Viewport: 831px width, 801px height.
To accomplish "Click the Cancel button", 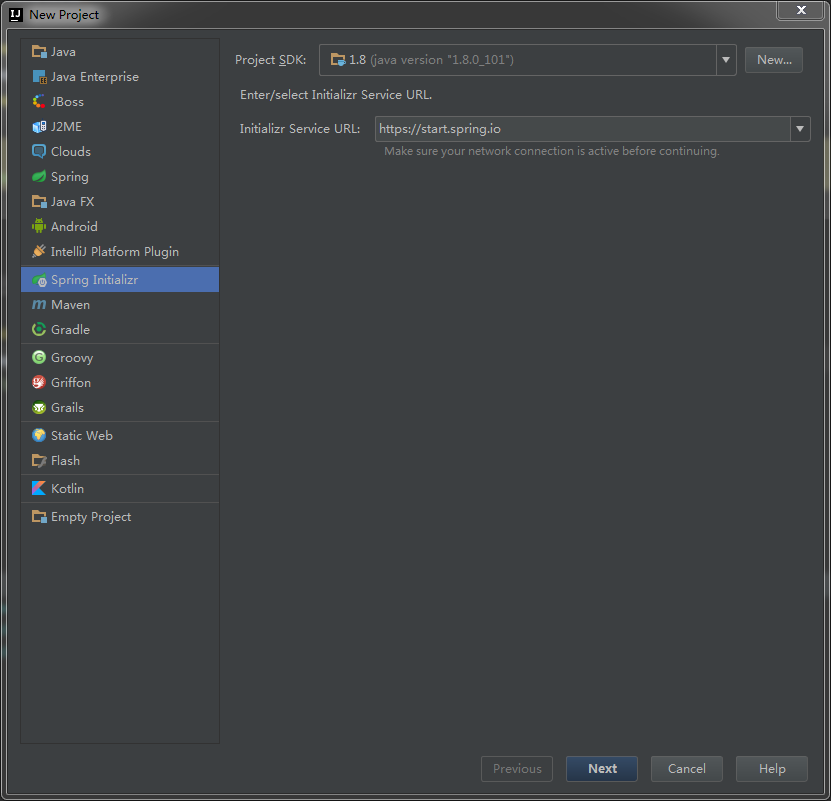I will (x=686, y=769).
